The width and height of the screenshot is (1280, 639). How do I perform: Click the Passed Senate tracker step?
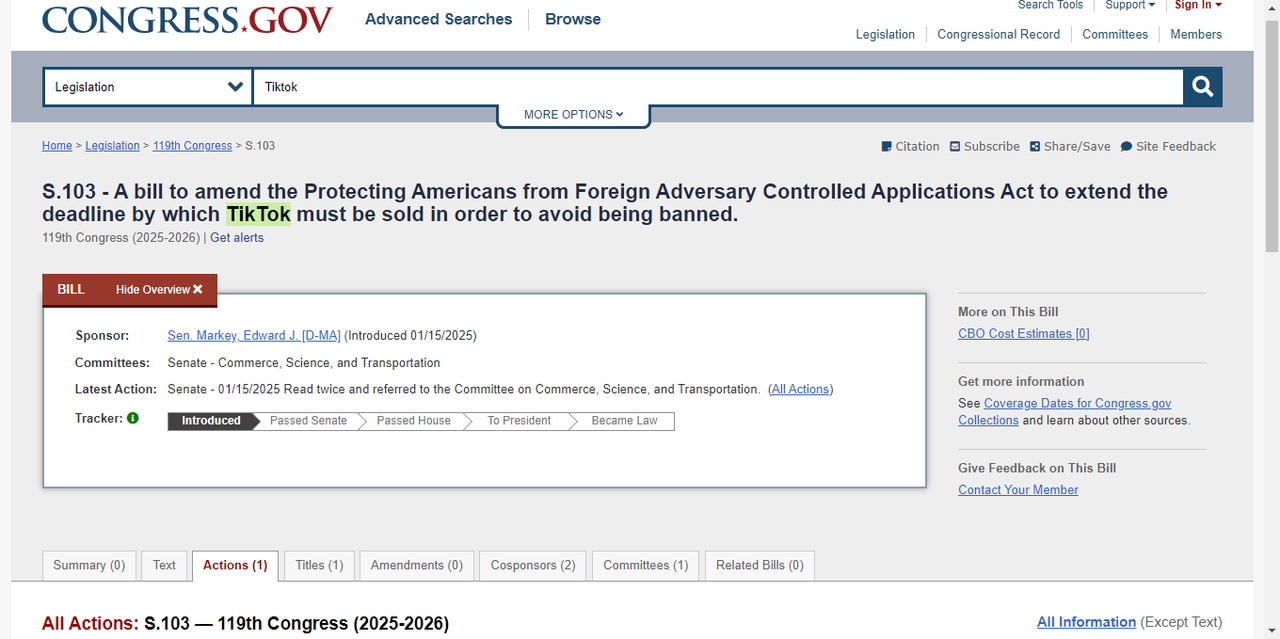pos(308,421)
